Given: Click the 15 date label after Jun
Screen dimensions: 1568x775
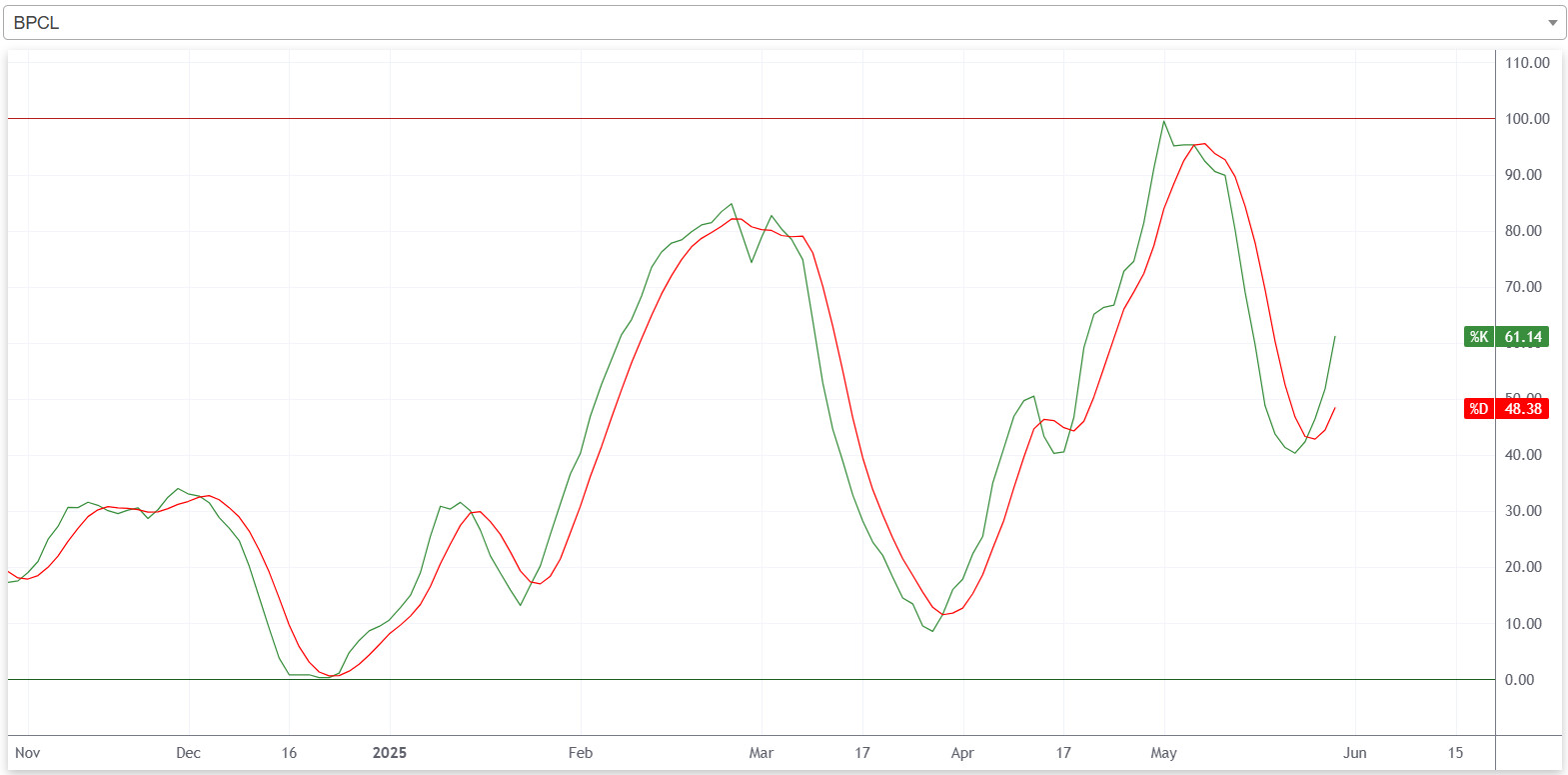Looking at the screenshot, I should coord(1455,753).
